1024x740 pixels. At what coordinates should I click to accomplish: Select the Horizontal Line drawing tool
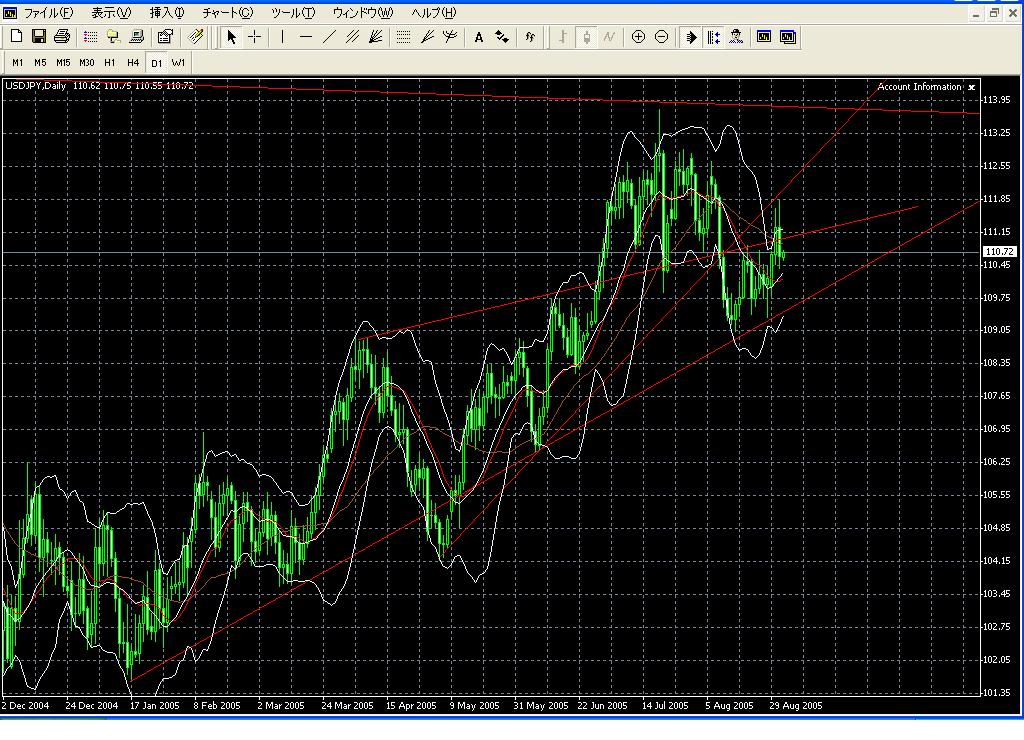(306, 37)
